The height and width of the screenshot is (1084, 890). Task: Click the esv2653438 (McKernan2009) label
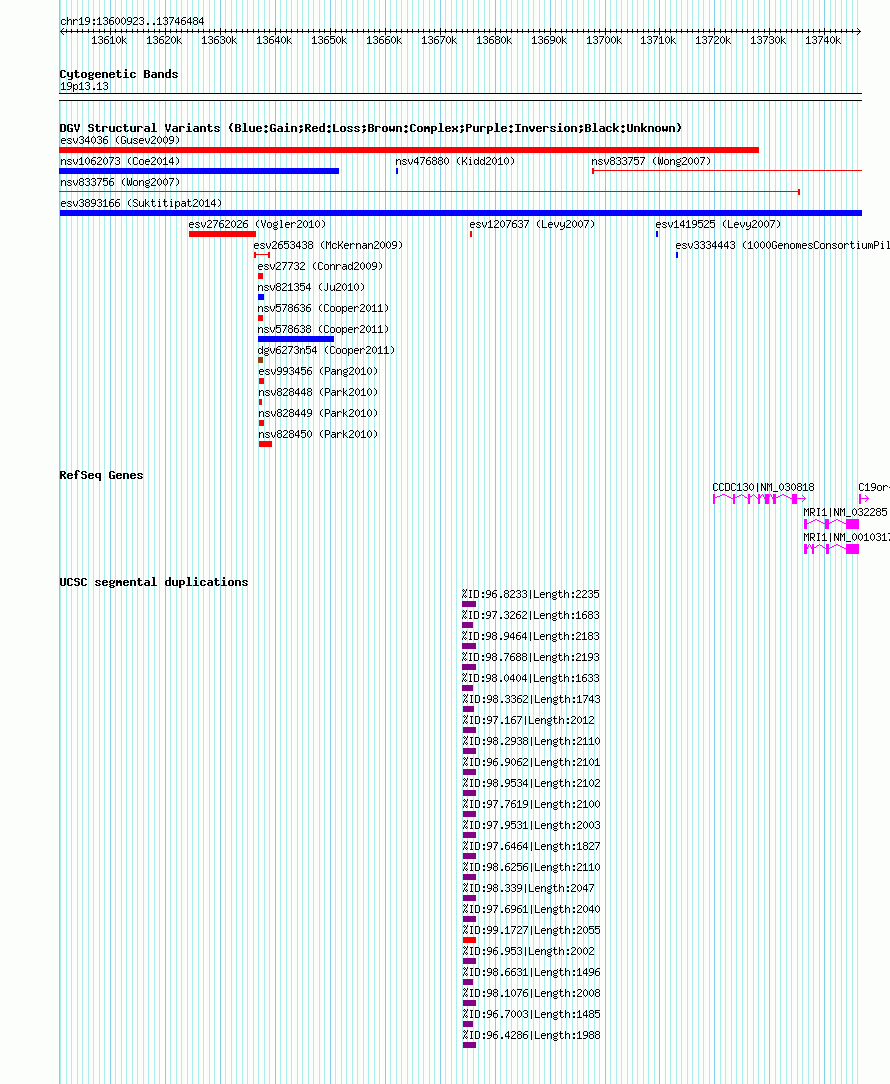click(328, 245)
